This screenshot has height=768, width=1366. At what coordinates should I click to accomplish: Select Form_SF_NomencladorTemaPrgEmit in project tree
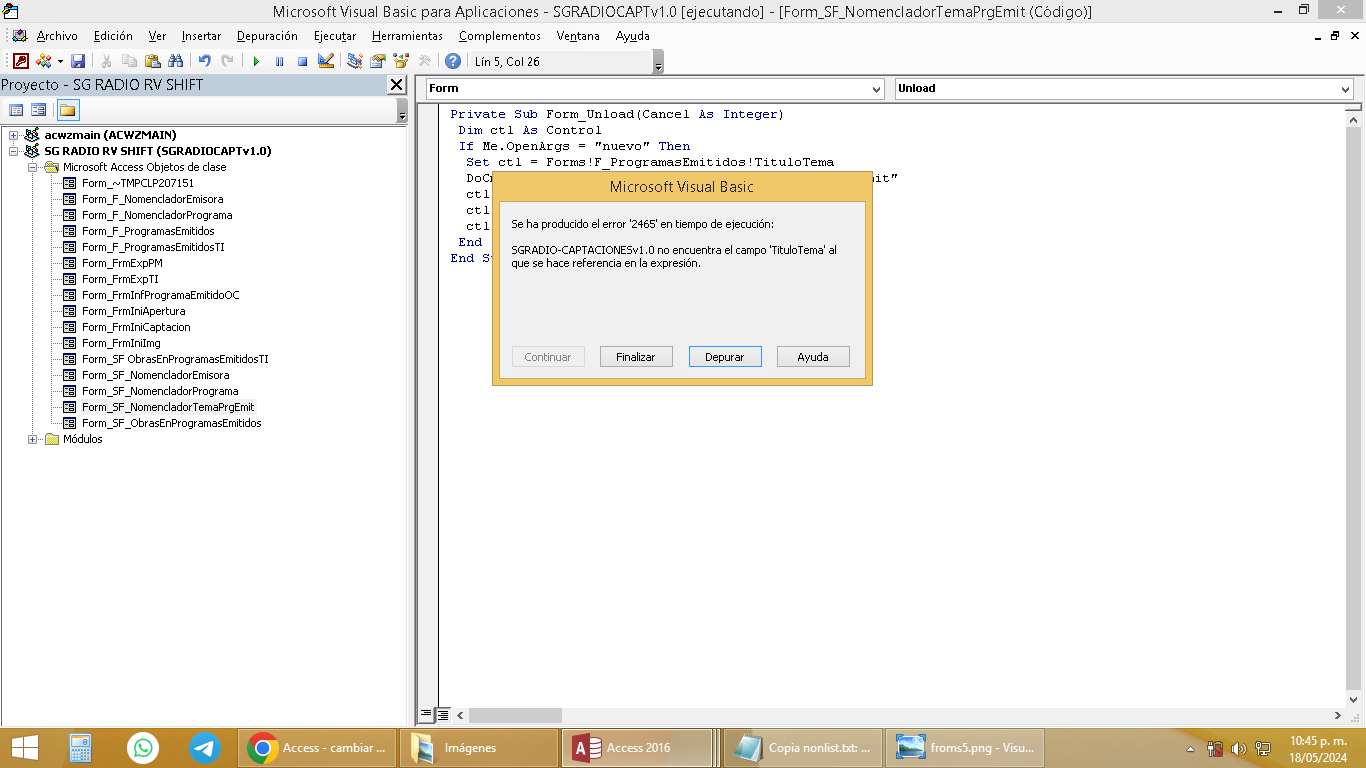(x=168, y=407)
